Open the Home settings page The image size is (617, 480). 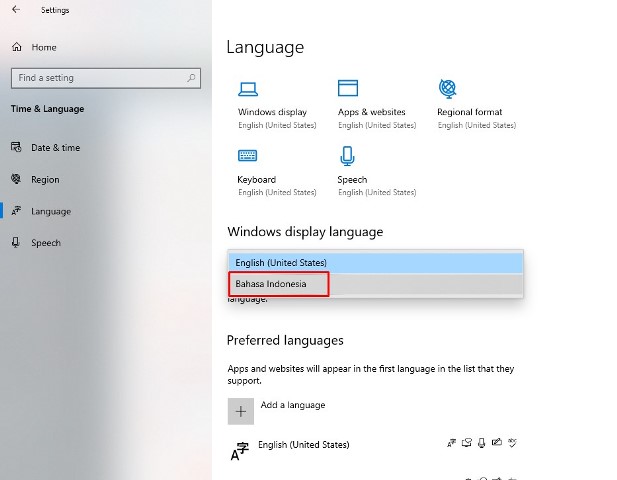(44, 47)
